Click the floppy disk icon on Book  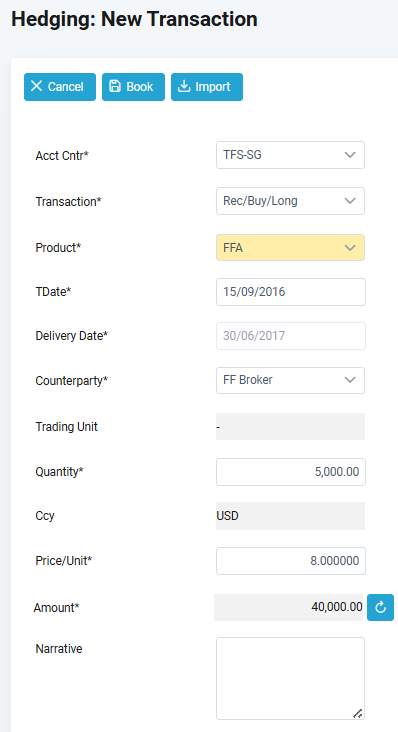click(x=115, y=86)
